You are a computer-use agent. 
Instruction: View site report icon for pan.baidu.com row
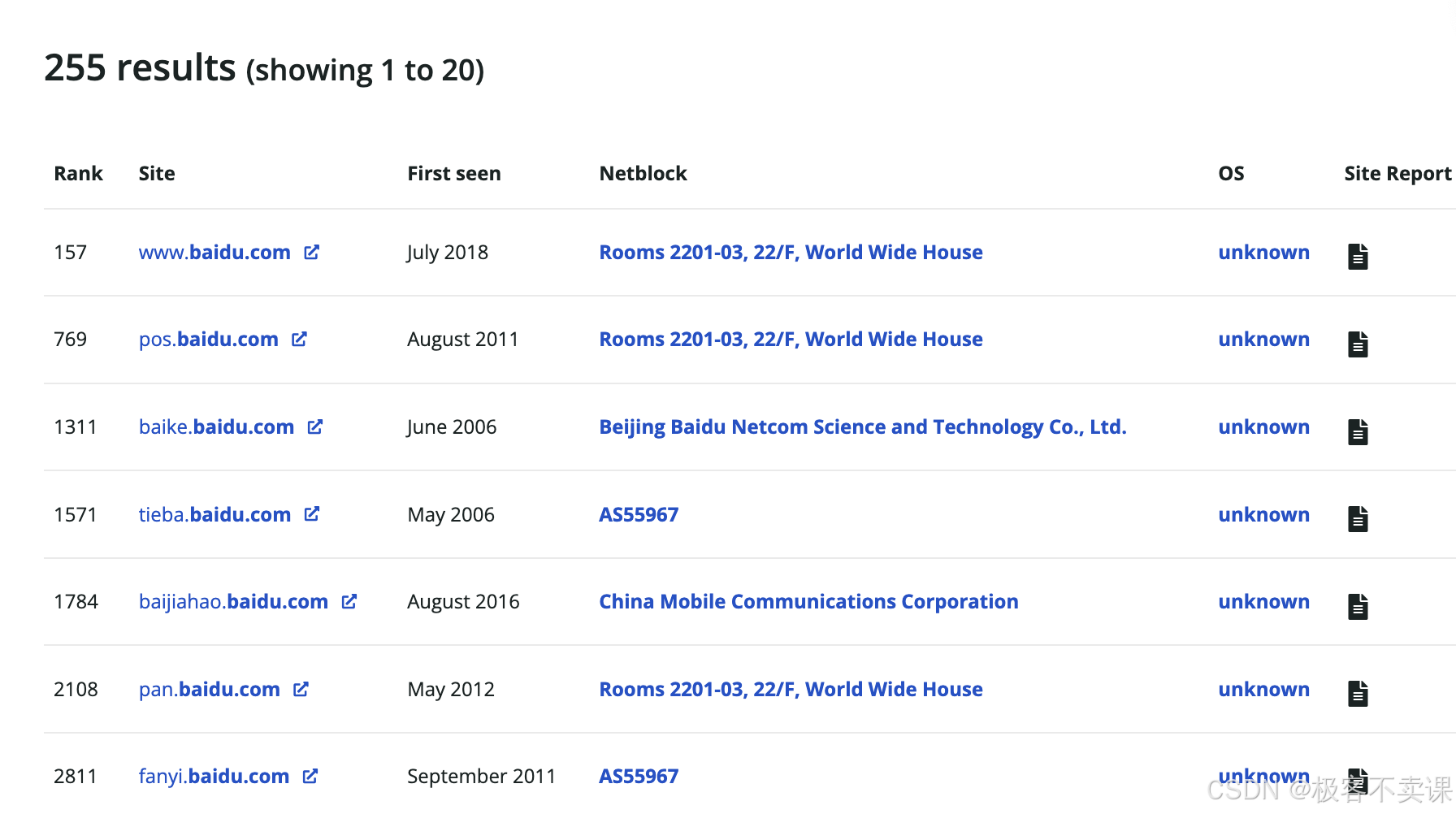click(x=1358, y=693)
